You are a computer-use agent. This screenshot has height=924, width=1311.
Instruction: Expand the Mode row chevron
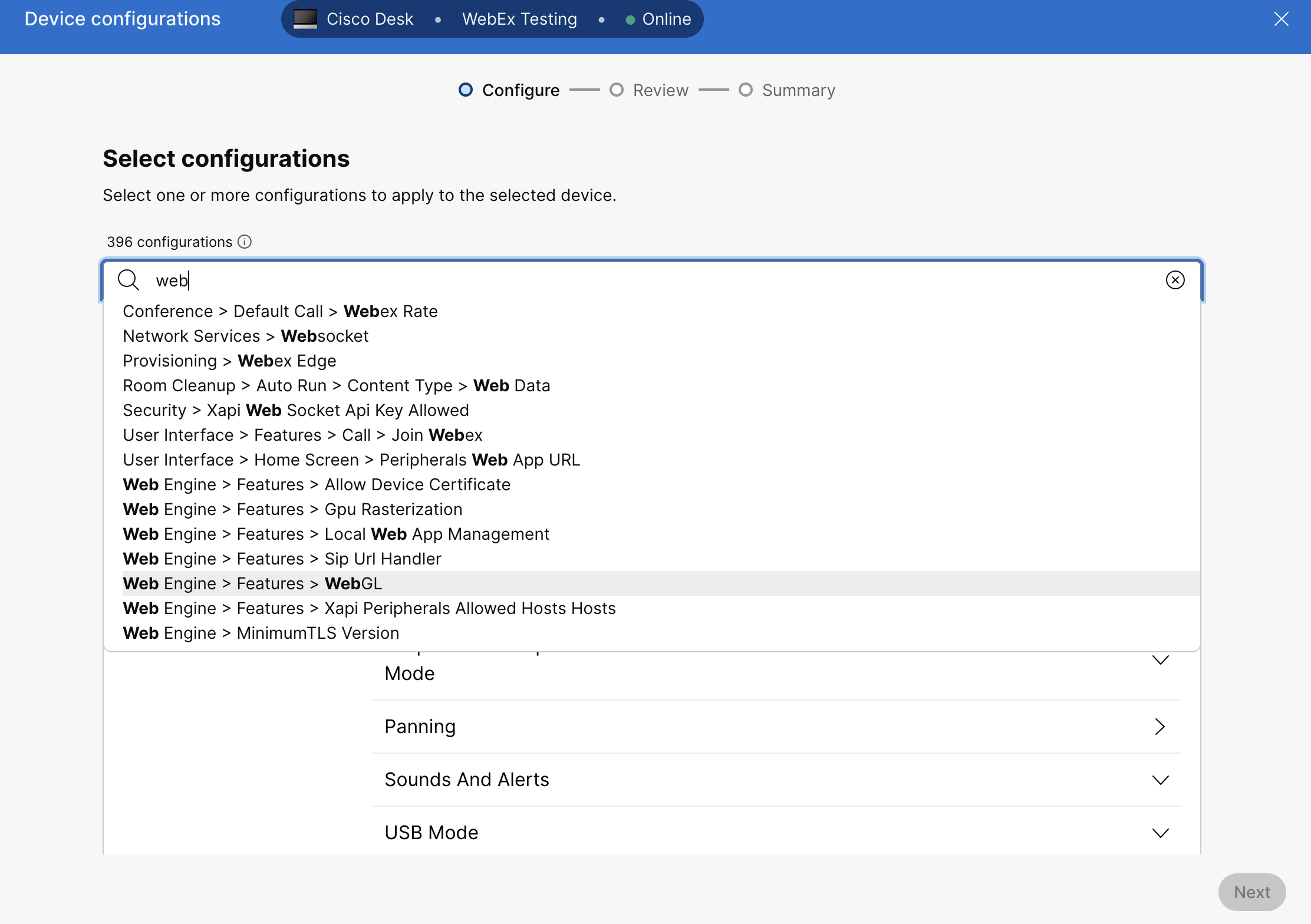[x=1160, y=660]
